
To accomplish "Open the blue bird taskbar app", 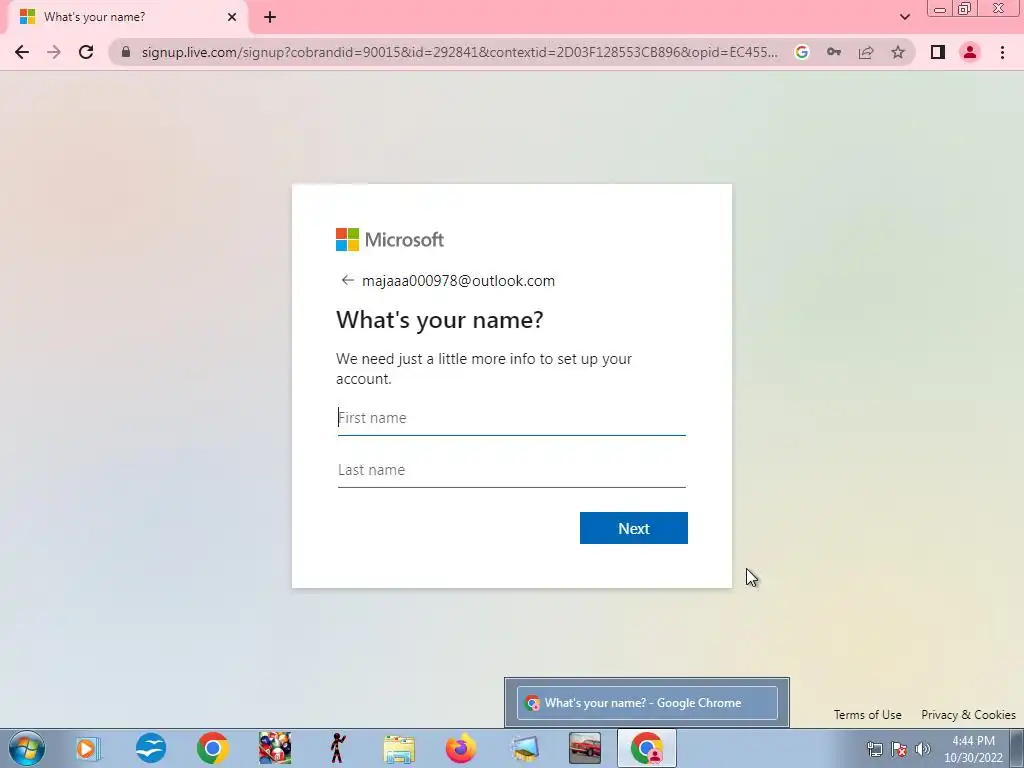I will [x=151, y=748].
